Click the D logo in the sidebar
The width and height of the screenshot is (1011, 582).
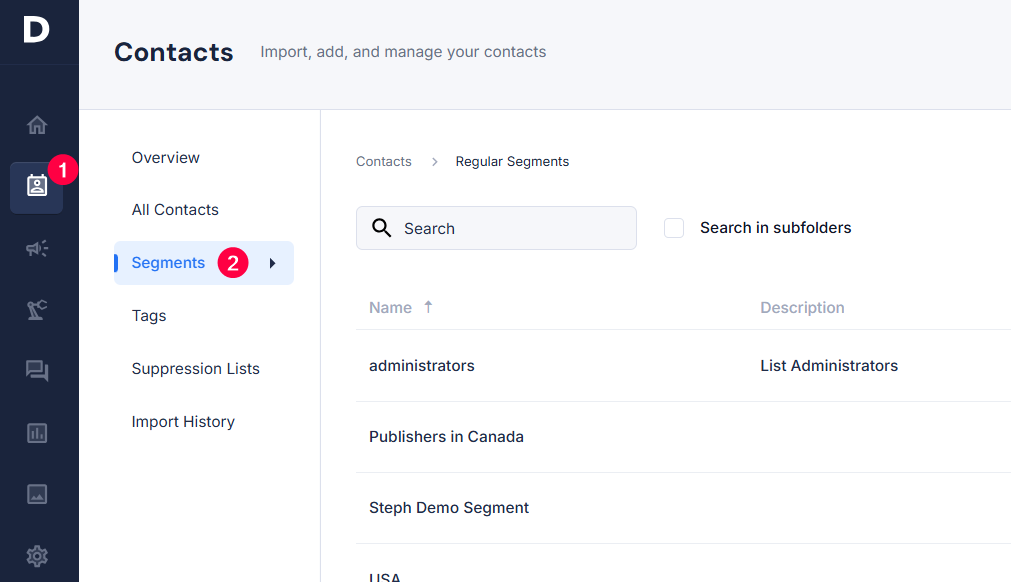pyautogui.click(x=36, y=30)
